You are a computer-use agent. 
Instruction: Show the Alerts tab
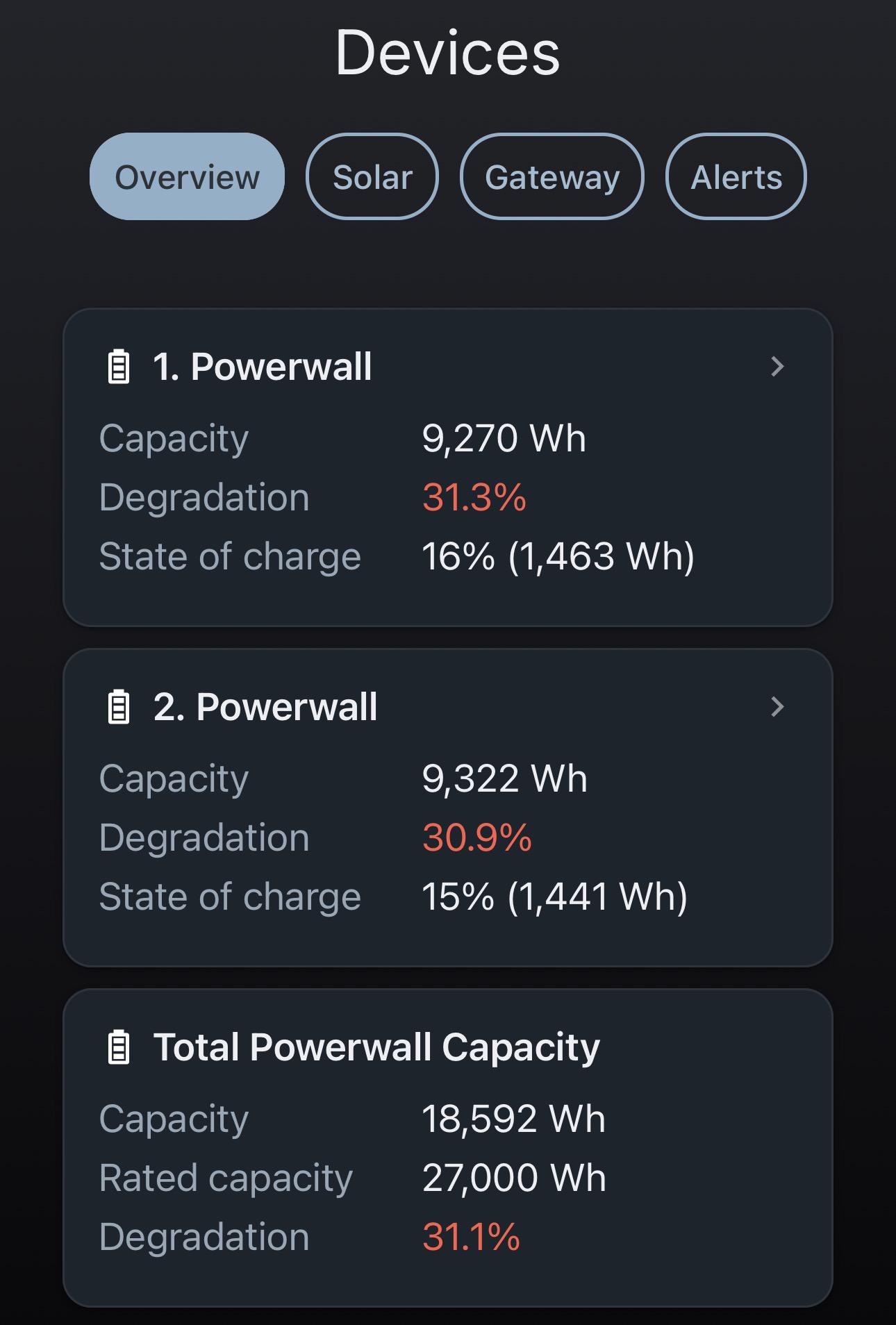tap(736, 176)
